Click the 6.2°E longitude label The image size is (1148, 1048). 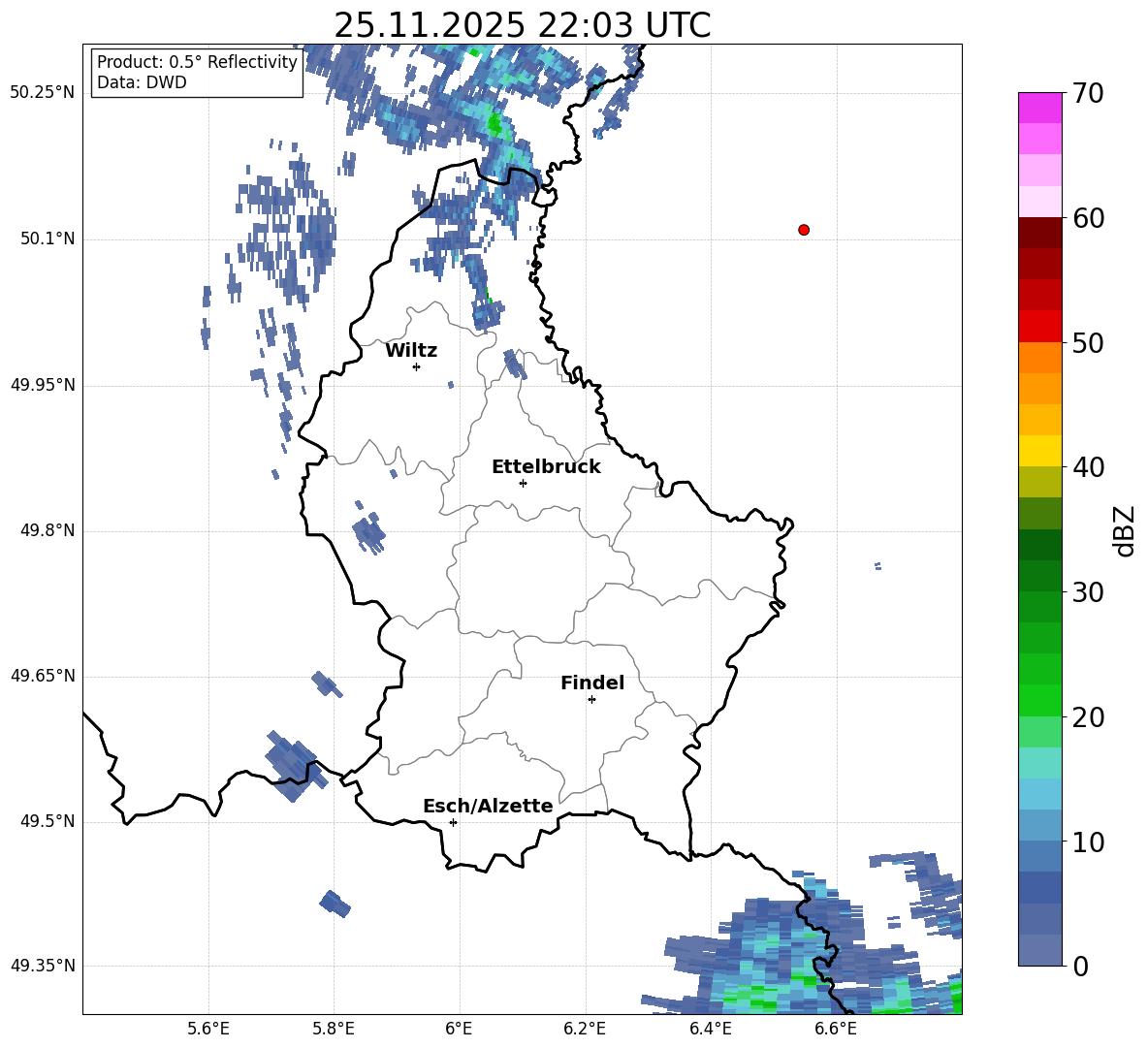point(585,1029)
